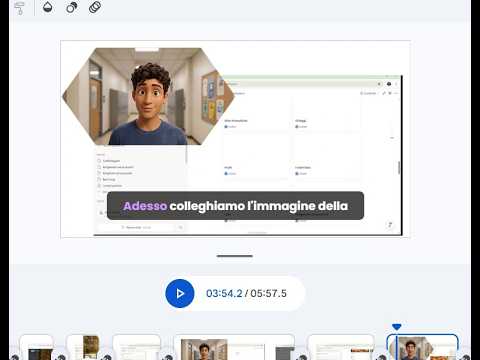Image resolution: width=480 pixels, height=360 pixels.
Task: Click the total duration 05:57.5
Action: point(268,293)
